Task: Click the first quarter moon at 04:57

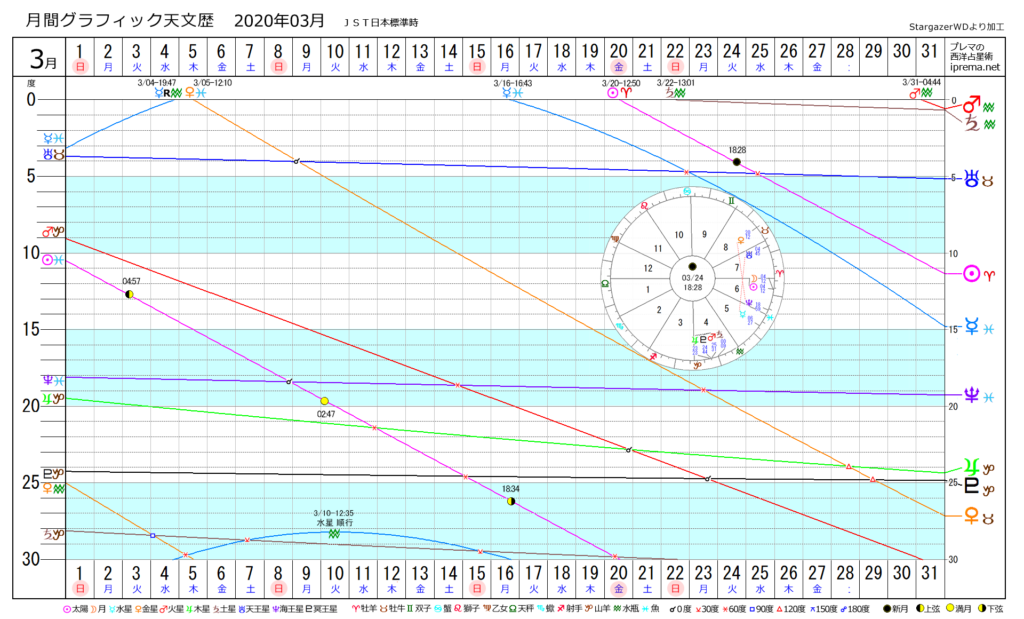Action: point(129,294)
